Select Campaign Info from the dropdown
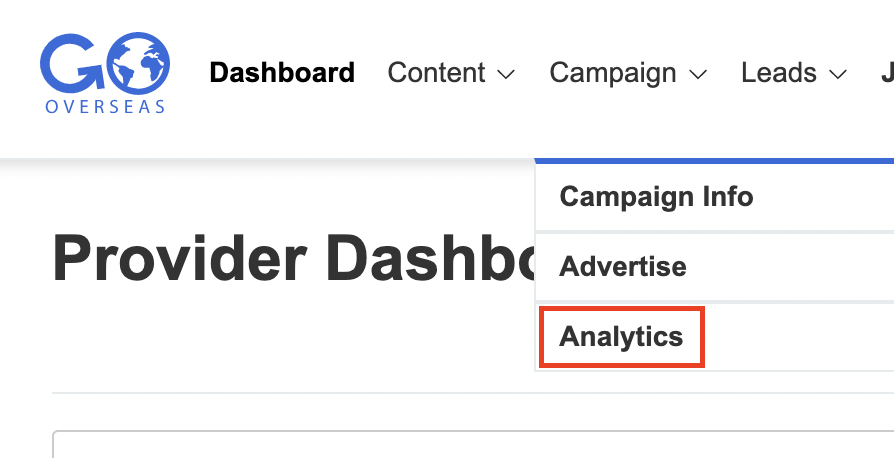Screen dimensions: 894x458 656,197
